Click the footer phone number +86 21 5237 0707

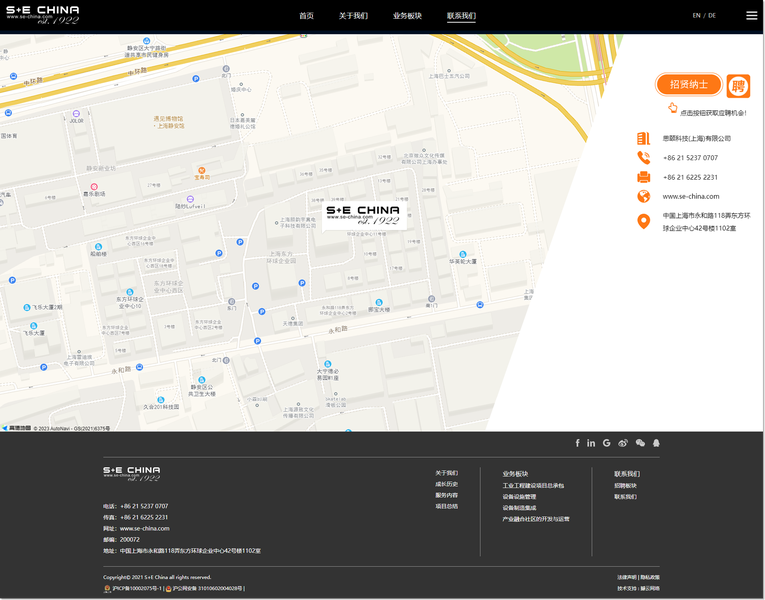pyautogui.click(x=144, y=506)
